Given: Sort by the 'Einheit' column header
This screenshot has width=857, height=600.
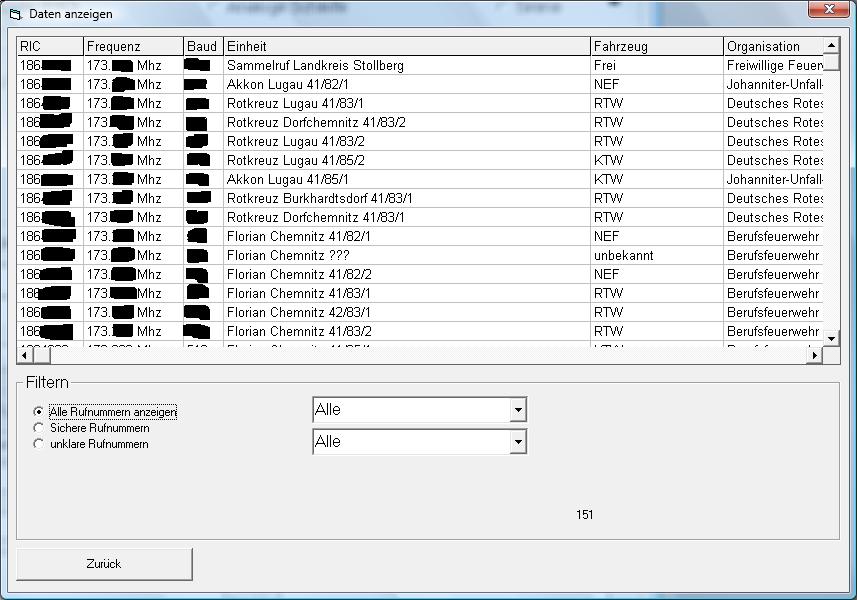Looking at the screenshot, I should point(406,46).
